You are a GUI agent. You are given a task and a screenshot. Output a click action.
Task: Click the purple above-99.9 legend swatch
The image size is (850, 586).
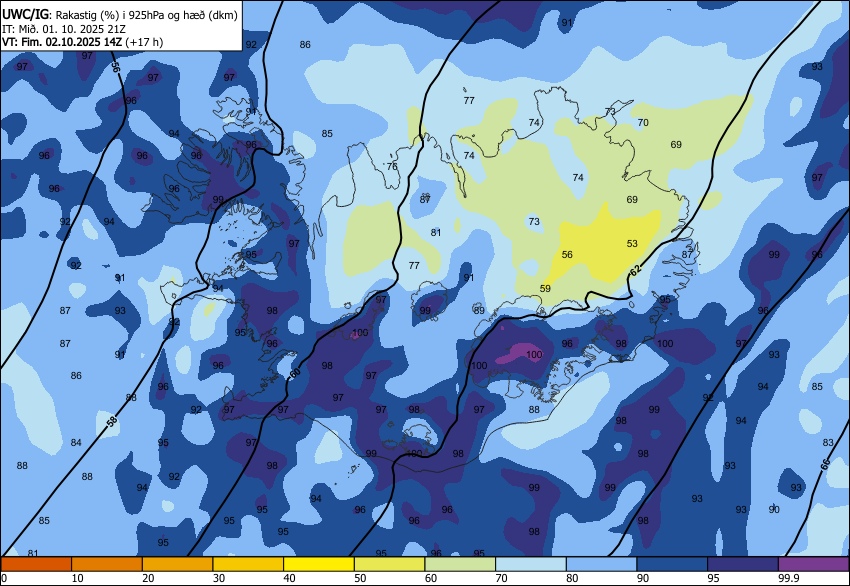coord(814,564)
